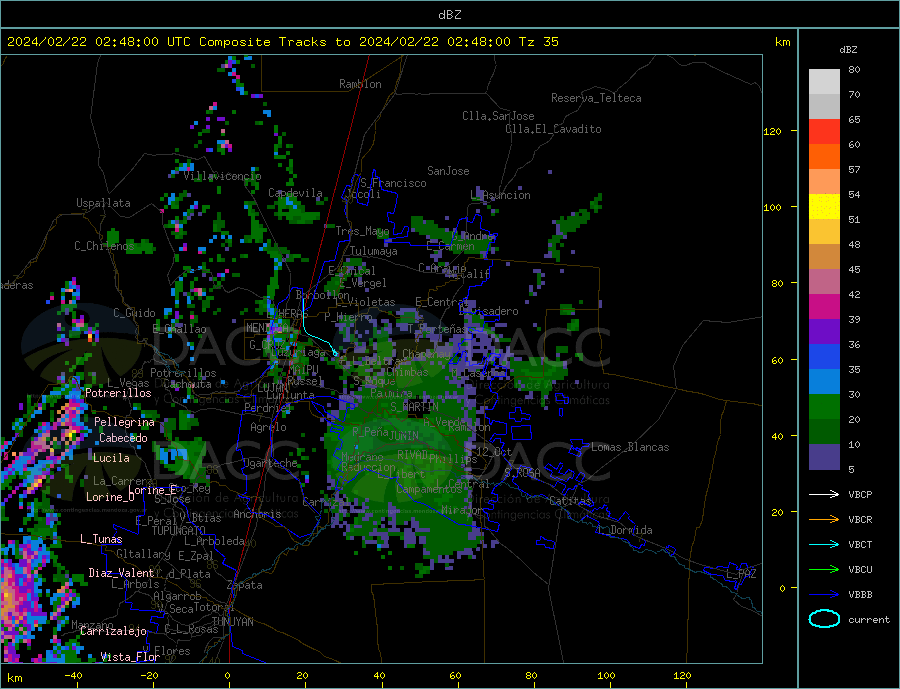Pick the magenta 39 dBZ color swatch
The height and width of the screenshot is (689, 900).
pyautogui.click(x=824, y=307)
